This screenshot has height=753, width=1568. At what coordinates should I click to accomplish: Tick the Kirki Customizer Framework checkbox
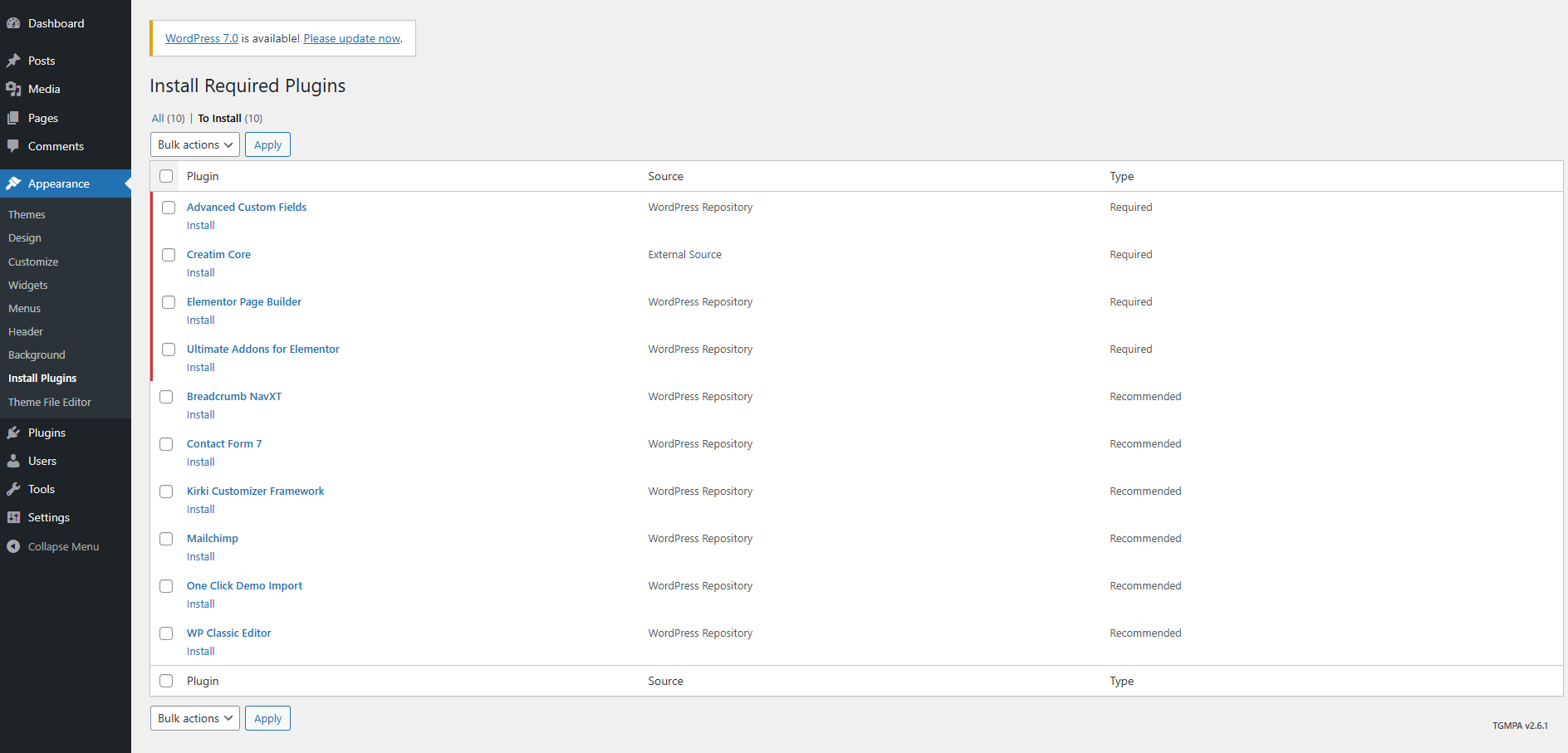pyautogui.click(x=166, y=491)
